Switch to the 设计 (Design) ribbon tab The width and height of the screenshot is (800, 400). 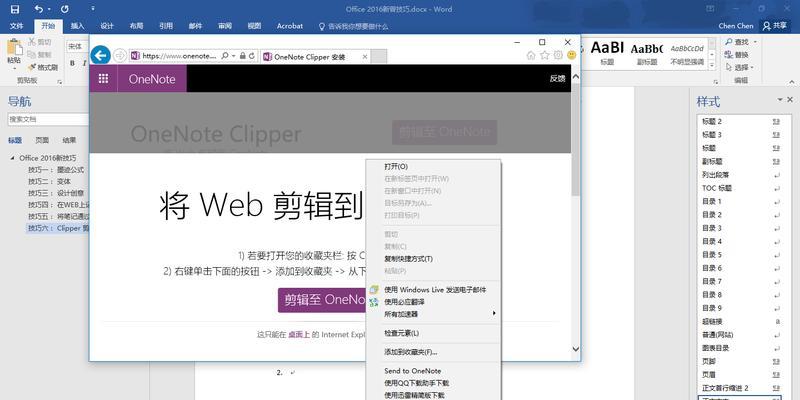click(x=107, y=26)
